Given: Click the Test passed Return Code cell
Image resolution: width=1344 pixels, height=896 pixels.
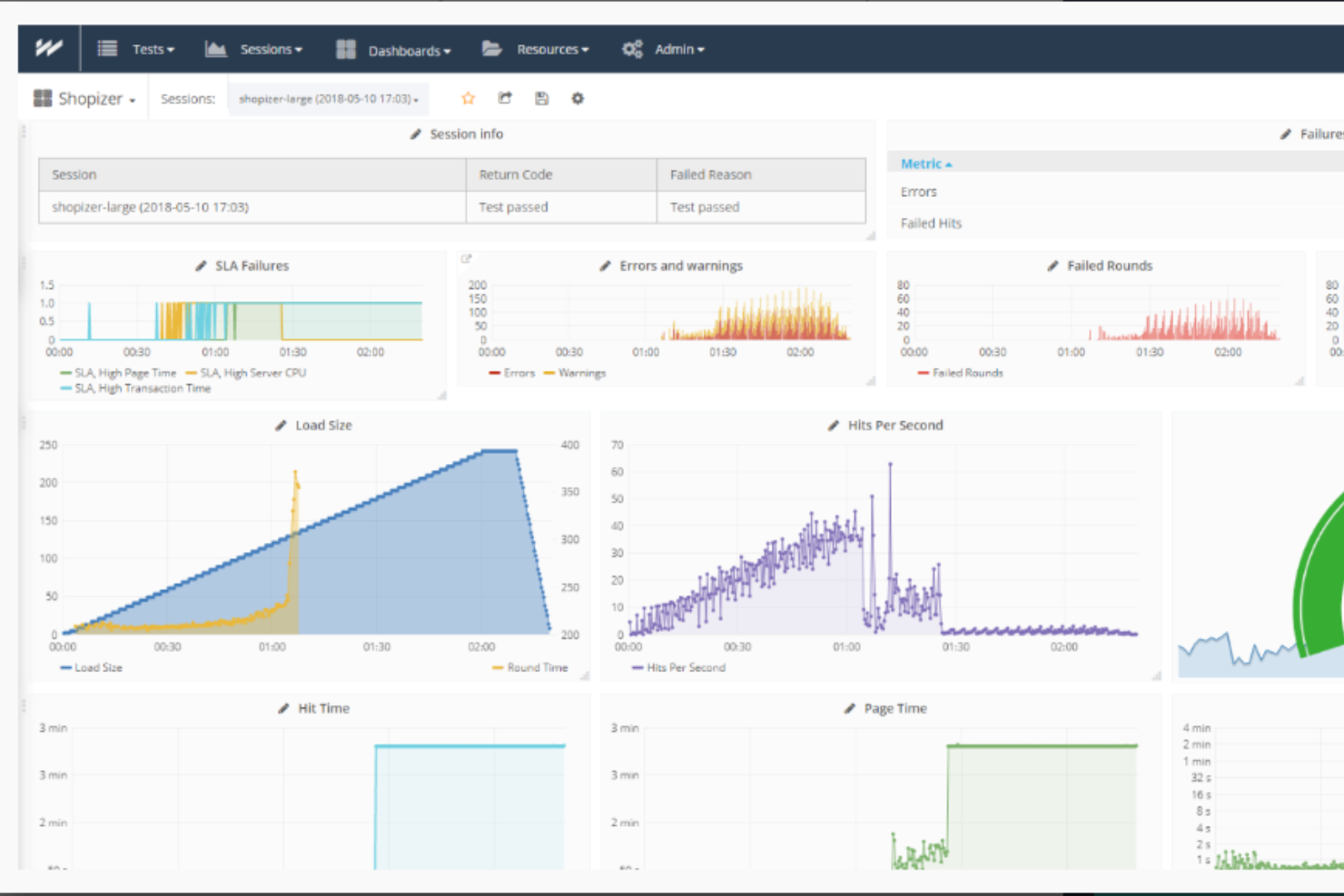Looking at the screenshot, I should 514,207.
